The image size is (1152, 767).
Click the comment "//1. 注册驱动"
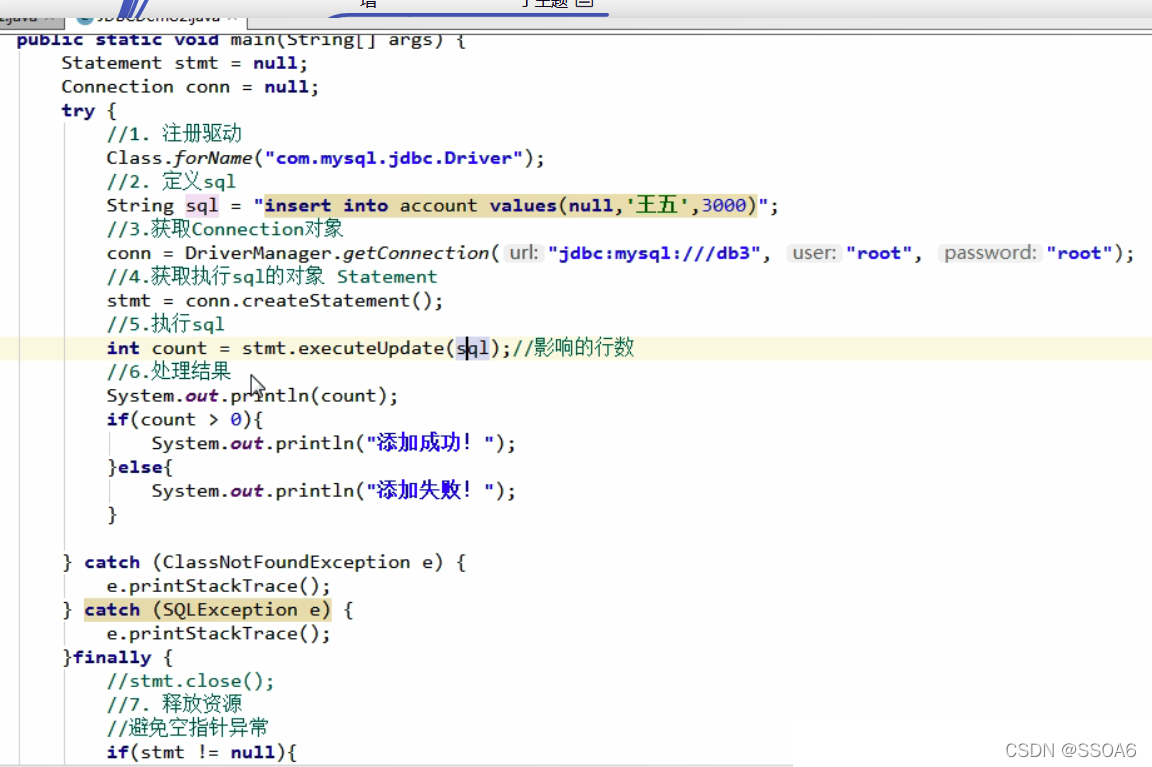(174, 134)
